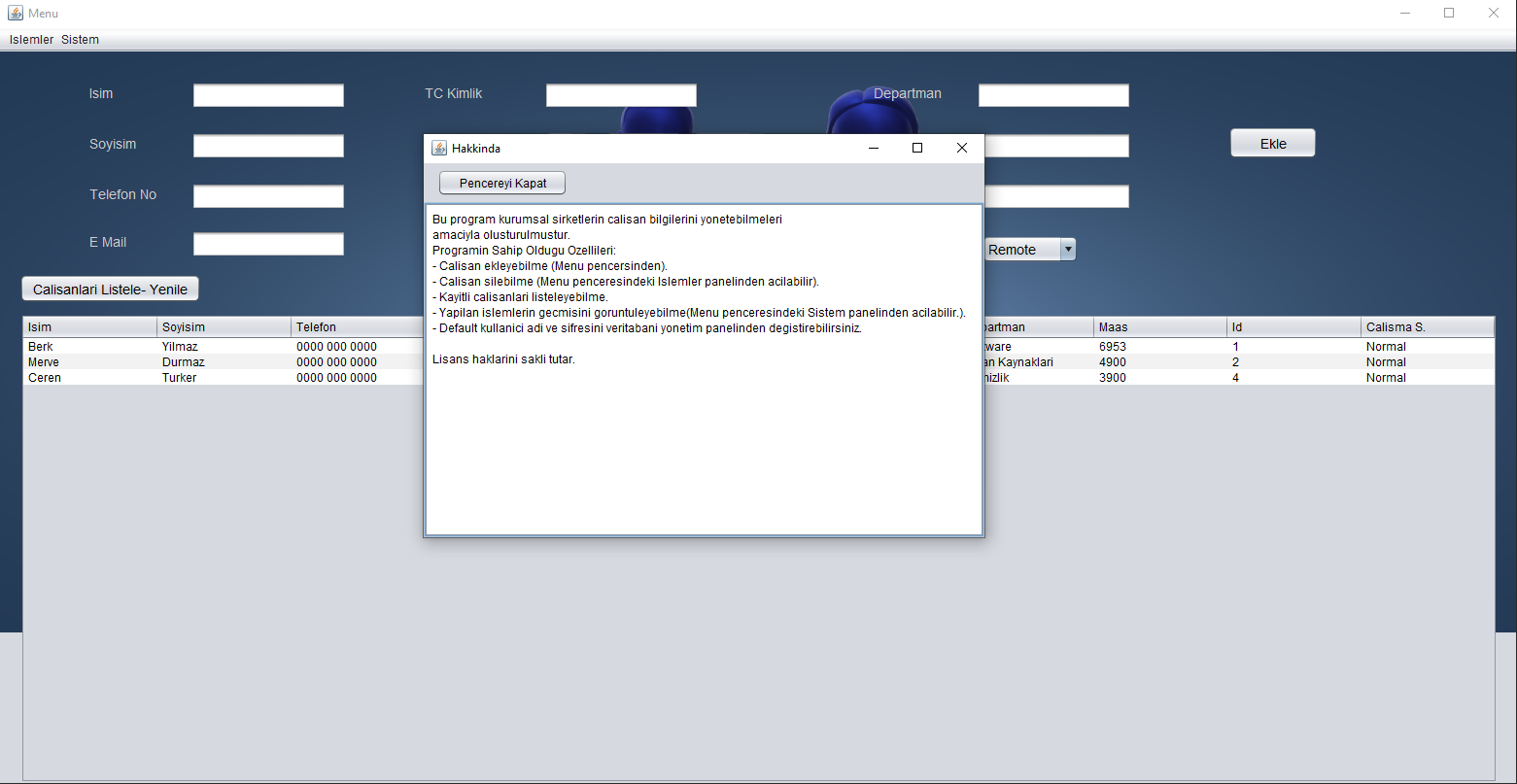This screenshot has height=784, width=1517.
Task: Click the TC Kimlik input field
Action: point(621,94)
